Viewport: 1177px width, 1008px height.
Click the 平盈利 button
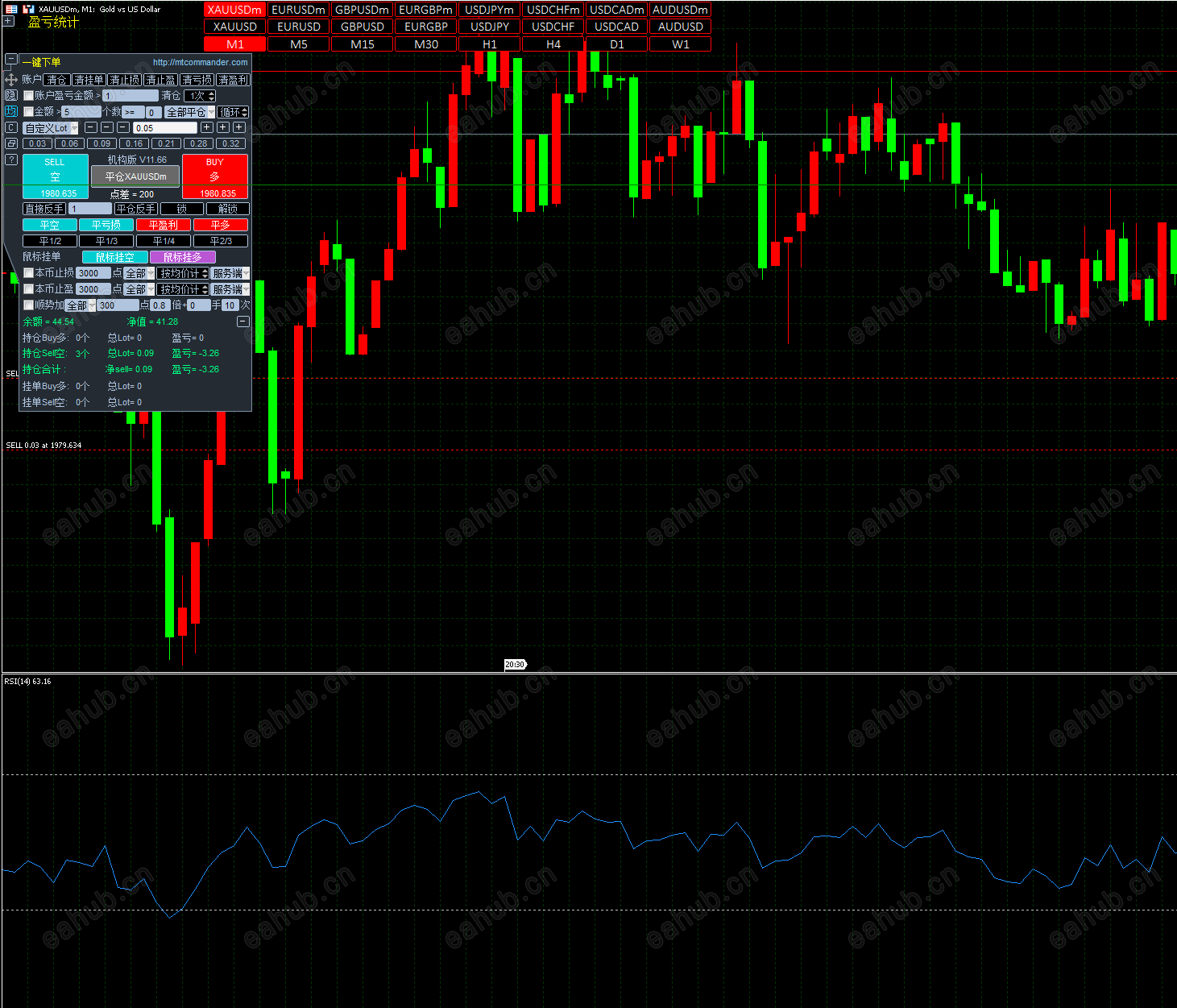pos(164,225)
